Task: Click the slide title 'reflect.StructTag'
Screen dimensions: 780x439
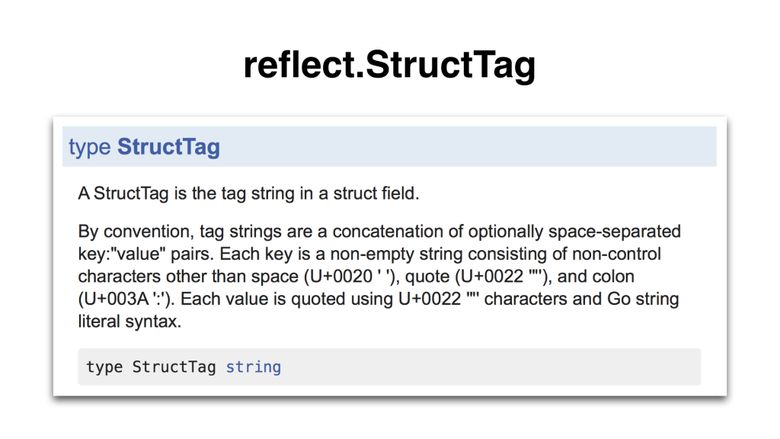Action: (389, 65)
